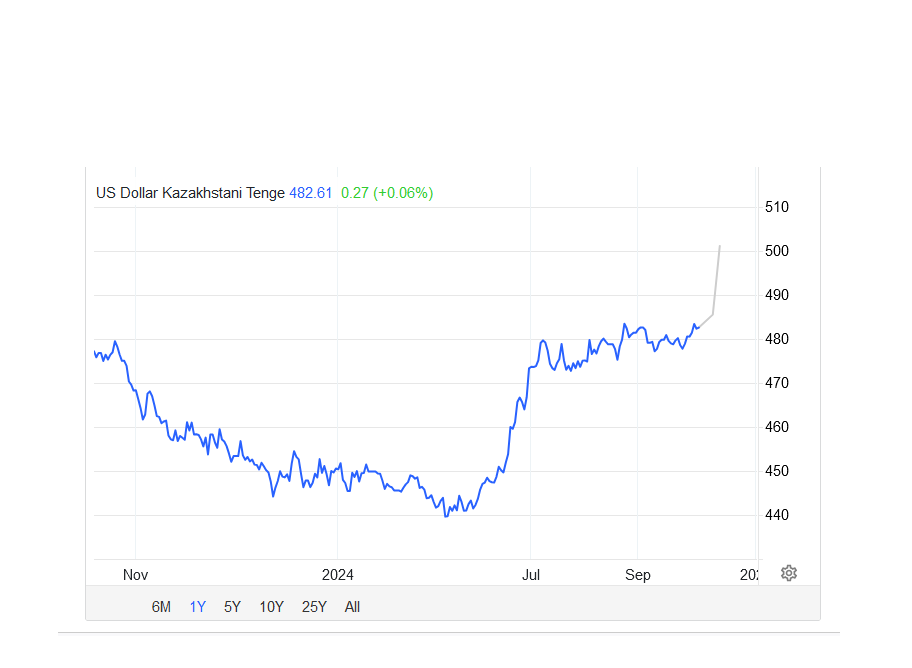Click the 490 y-axis label

coord(776,295)
